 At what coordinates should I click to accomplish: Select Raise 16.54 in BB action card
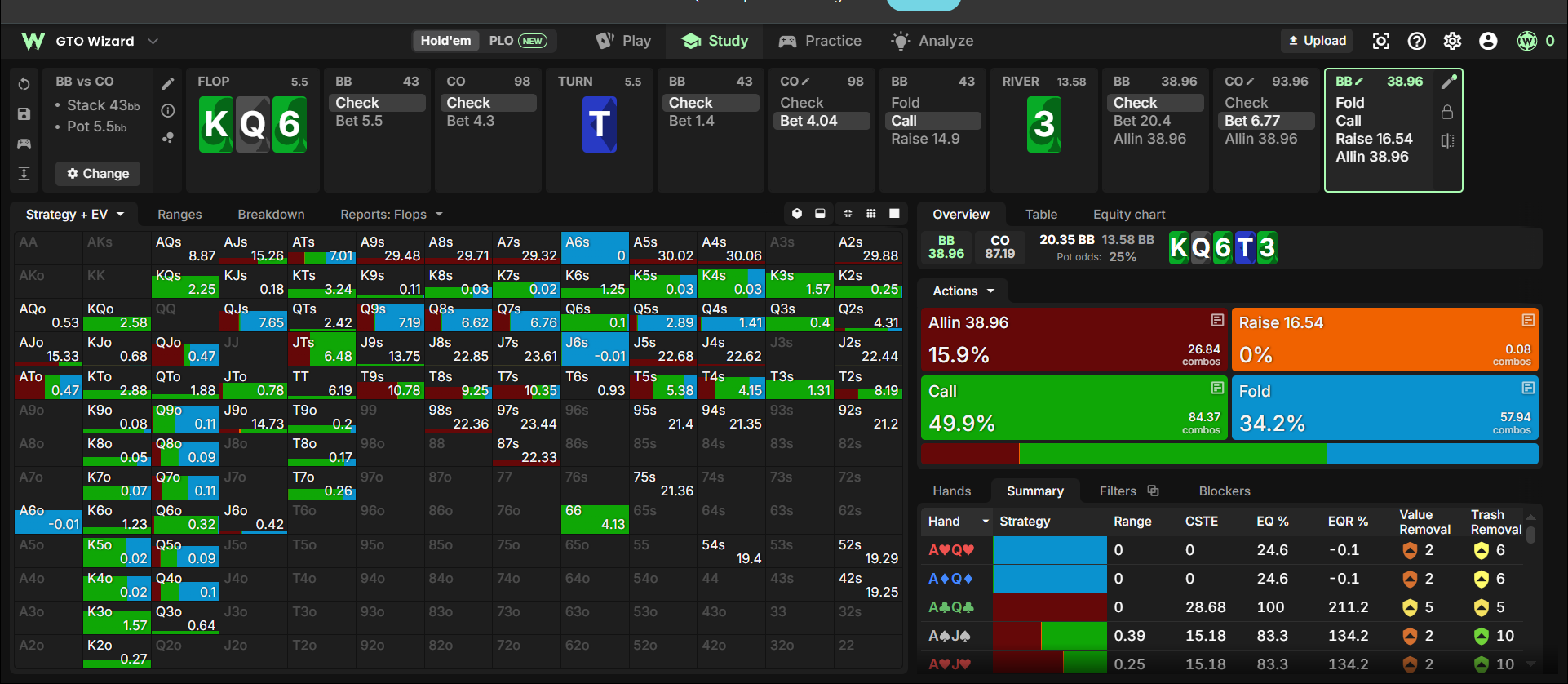pyautogui.click(x=1374, y=139)
